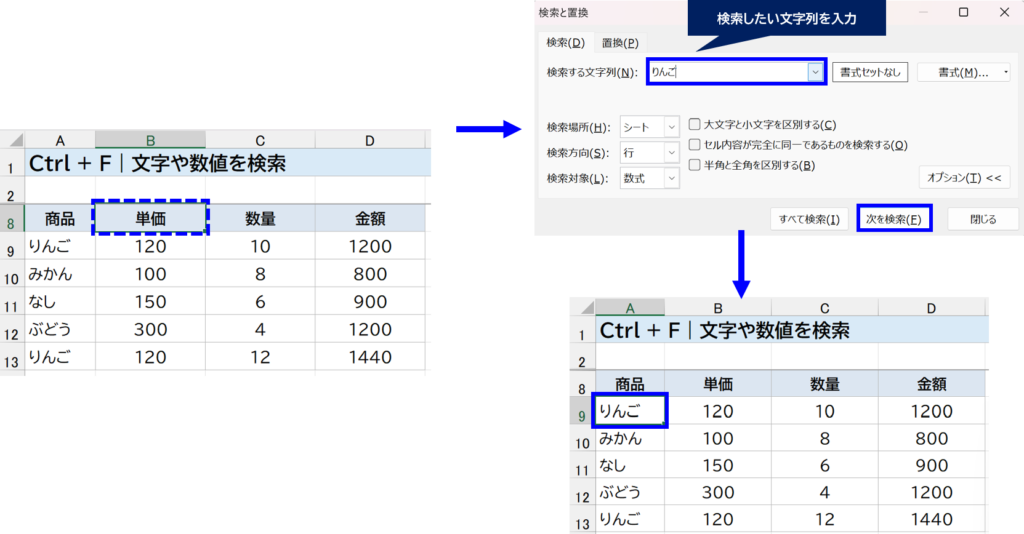Select column A header in lower-right spreadsheet
Screen dimensions: 1024x534
pos(630,307)
